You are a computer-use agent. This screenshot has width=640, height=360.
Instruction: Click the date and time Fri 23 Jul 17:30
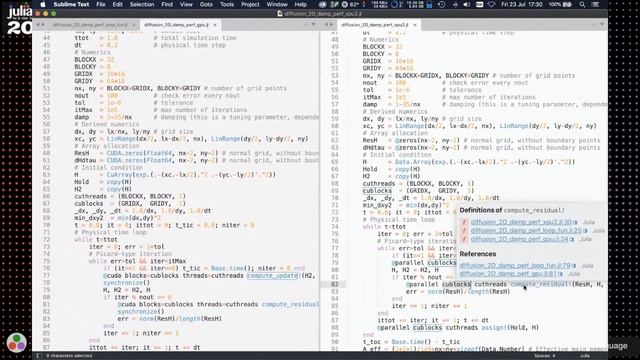522,4
